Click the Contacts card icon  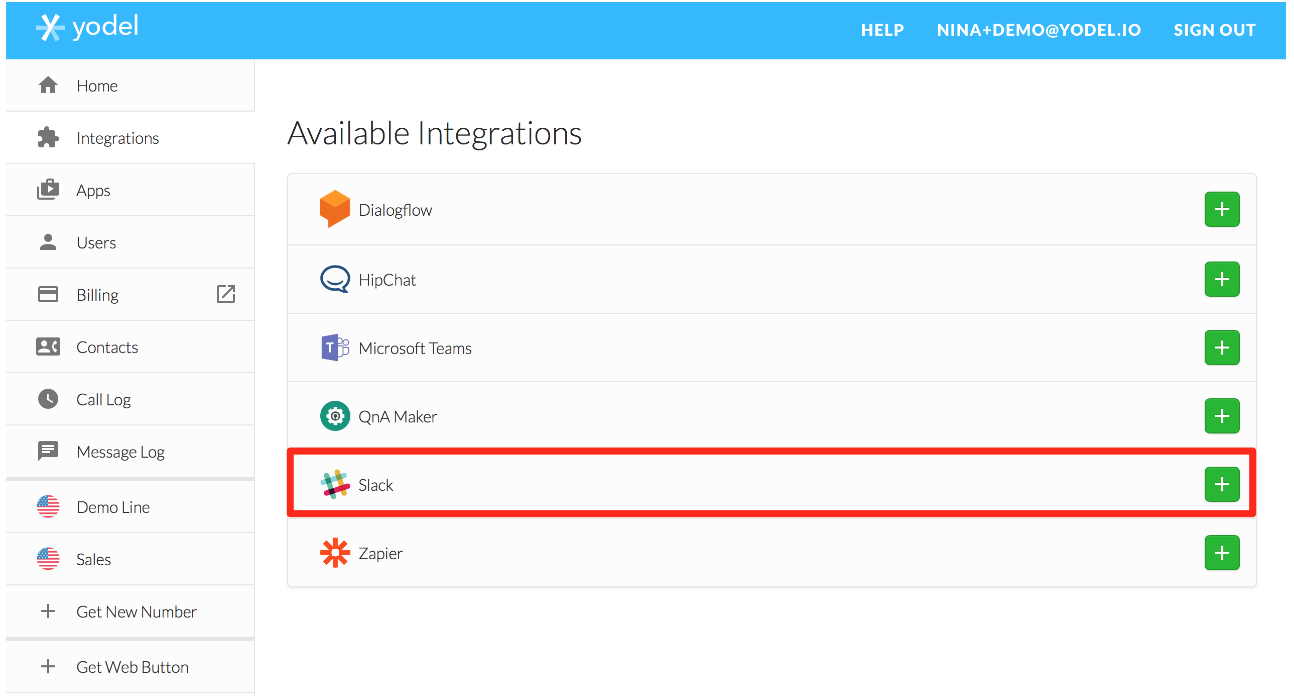click(48, 347)
